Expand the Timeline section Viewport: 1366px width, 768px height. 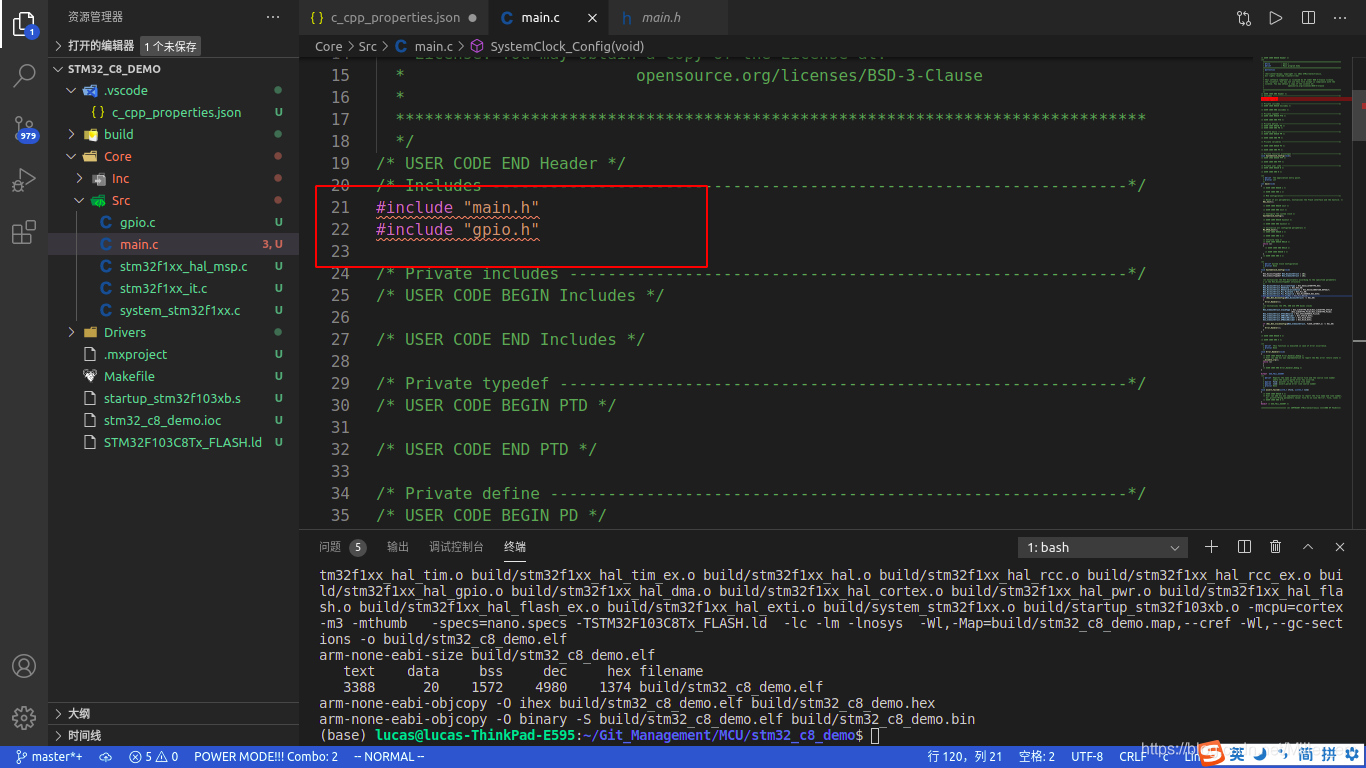coord(173,735)
